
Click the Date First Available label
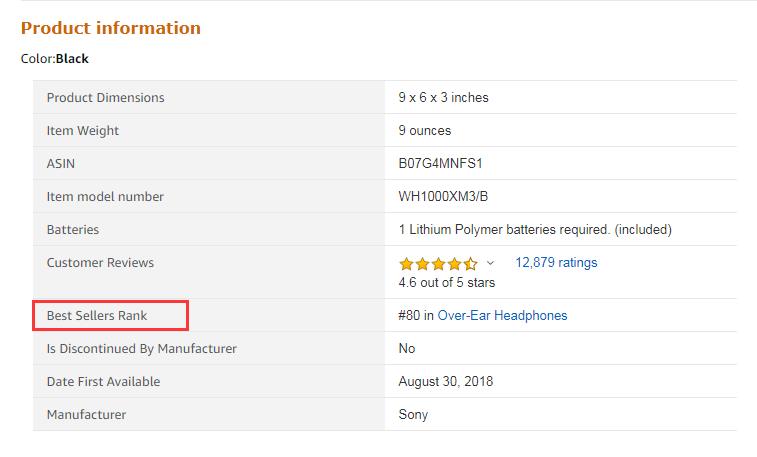coord(103,381)
